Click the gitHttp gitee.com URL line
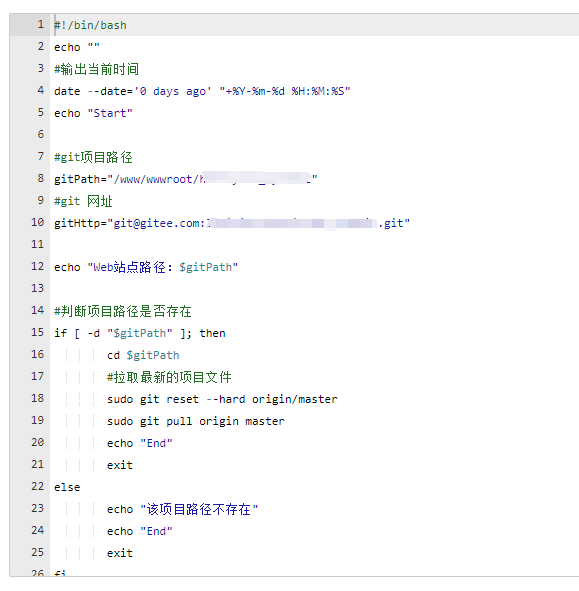Image resolution: width=579 pixels, height=591 pixels. coord(232,223)
